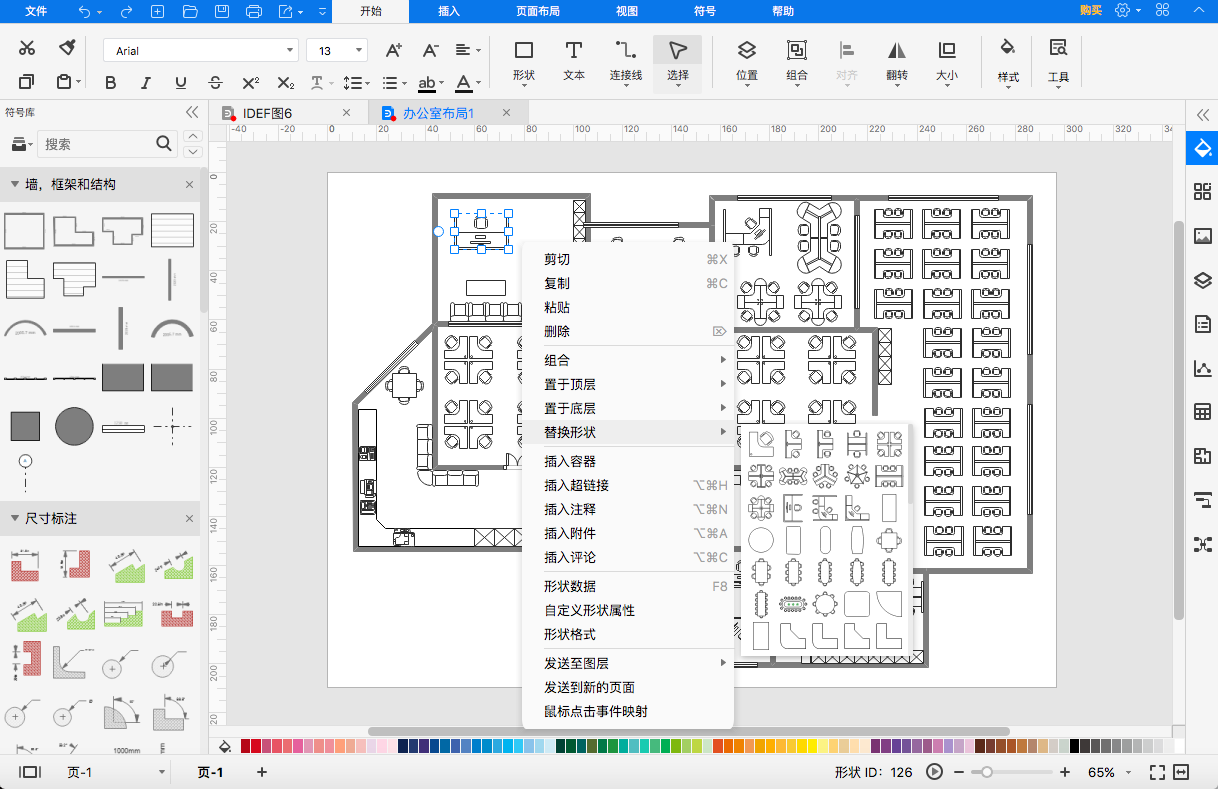Open the 工具 tools search icon
Image resolution: width=1218 pixels, height=789 pixels.
1058,61
